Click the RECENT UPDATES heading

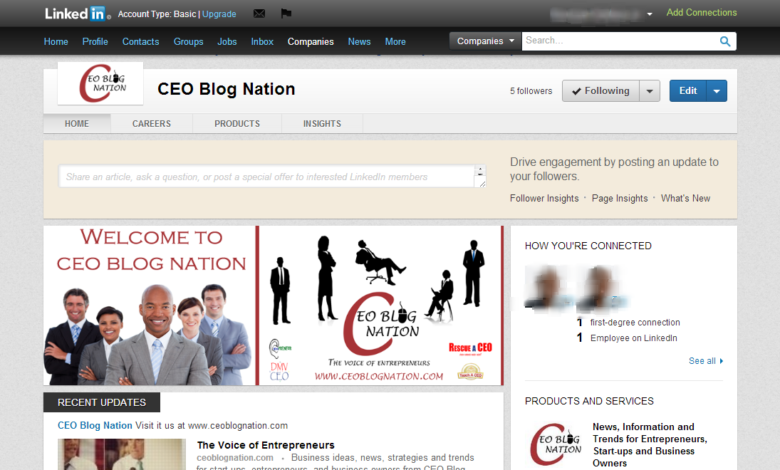point(101,402)
